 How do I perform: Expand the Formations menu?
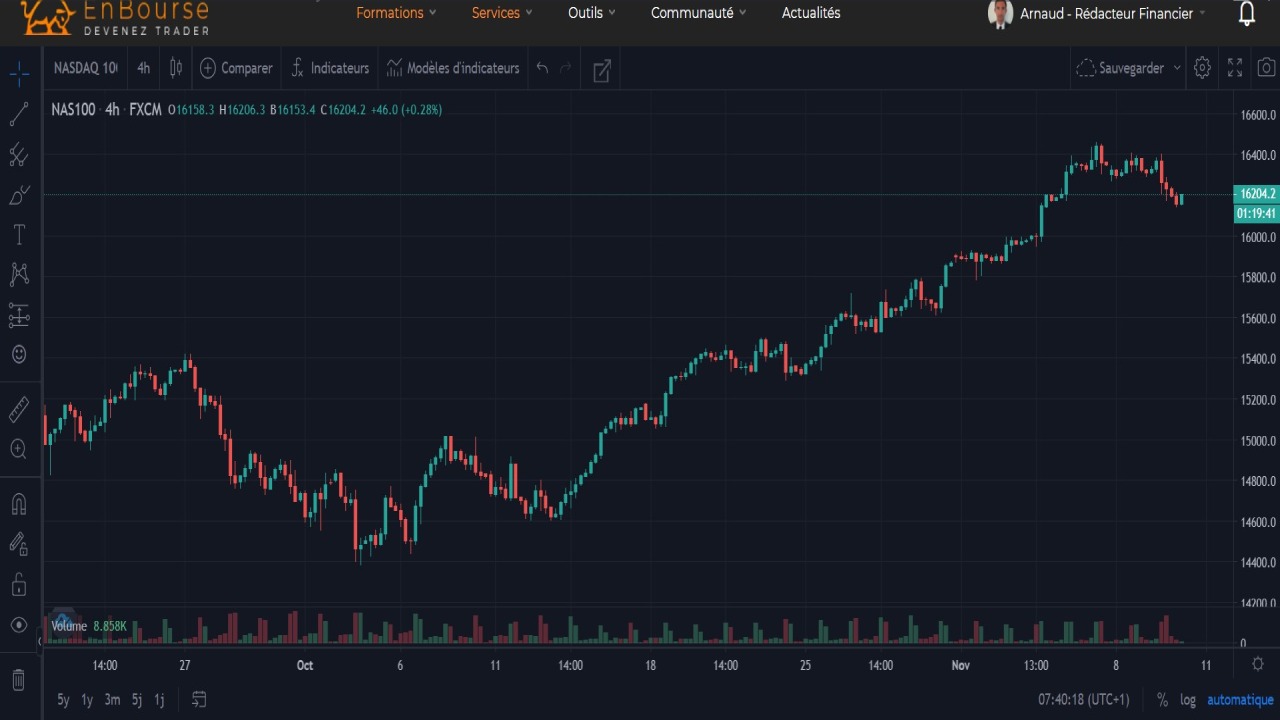(396, 13)
